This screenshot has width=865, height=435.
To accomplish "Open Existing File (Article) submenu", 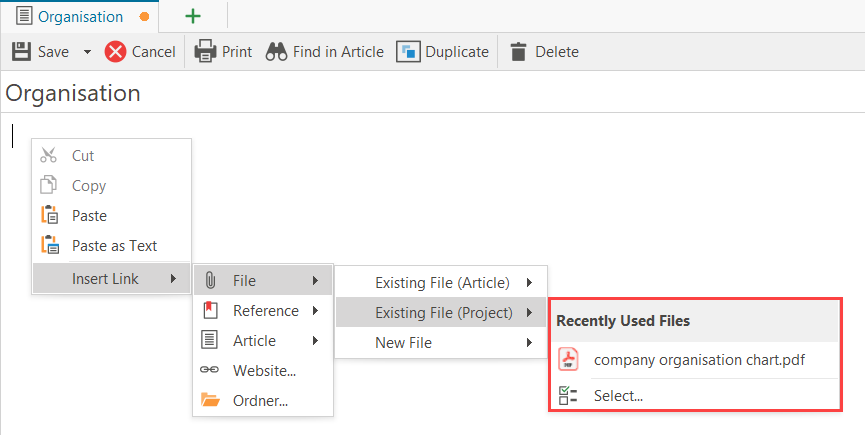I will [x=442, y=283].
